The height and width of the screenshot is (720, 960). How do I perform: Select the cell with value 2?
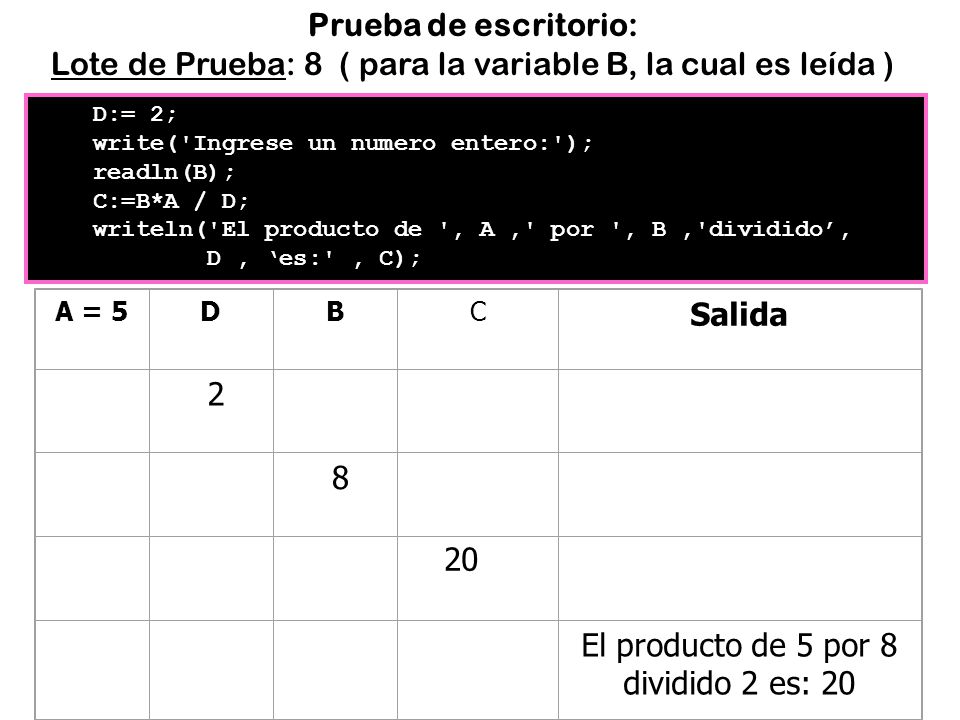211,411
